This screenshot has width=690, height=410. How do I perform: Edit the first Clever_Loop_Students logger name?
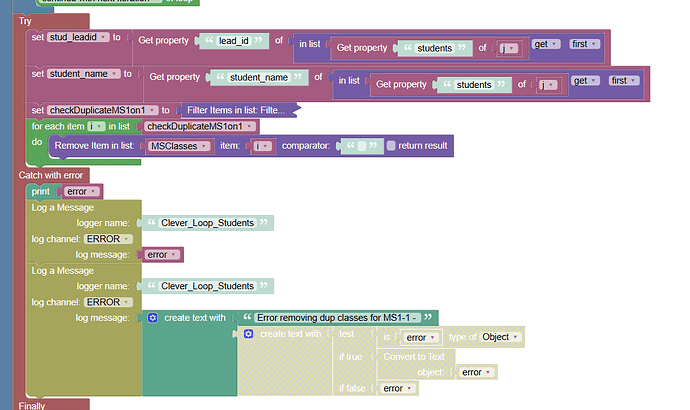207,223
